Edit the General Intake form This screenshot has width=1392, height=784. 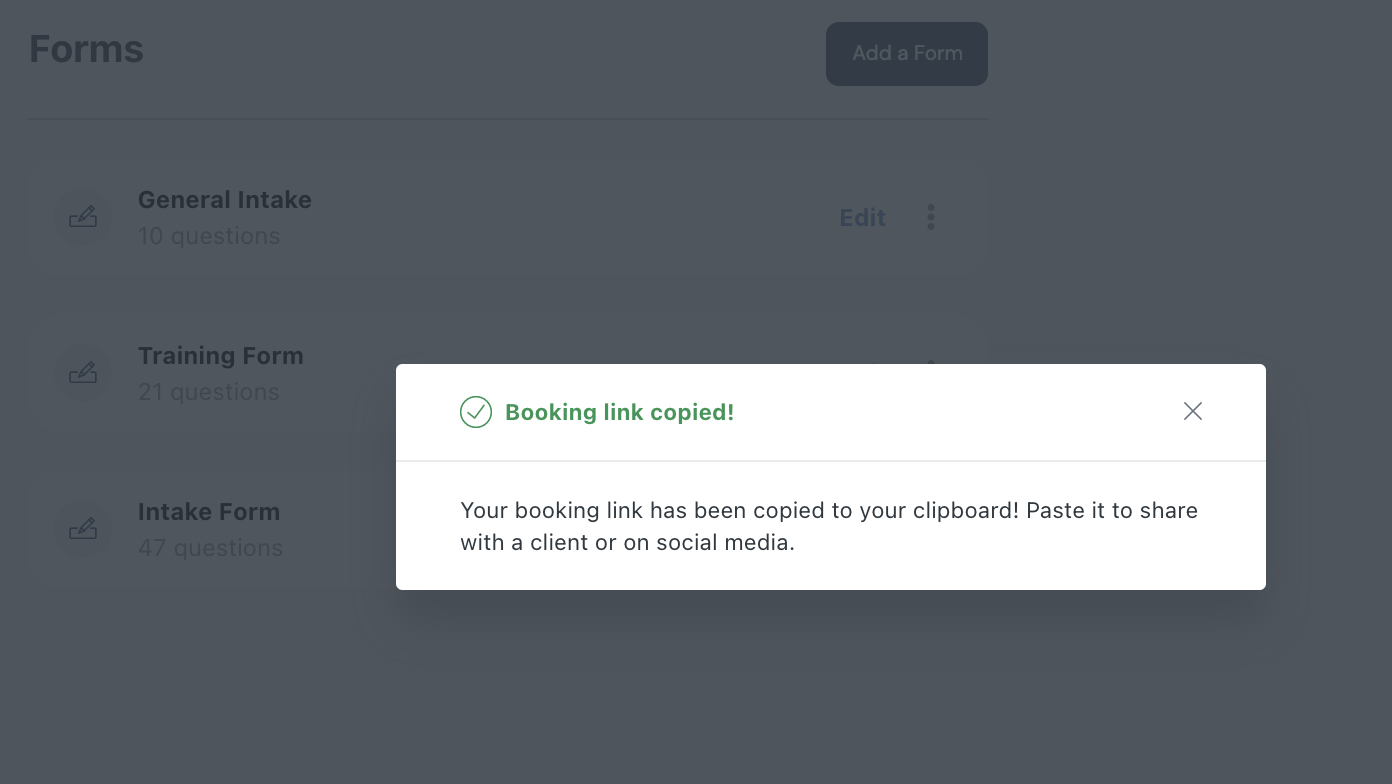(862, 217)
